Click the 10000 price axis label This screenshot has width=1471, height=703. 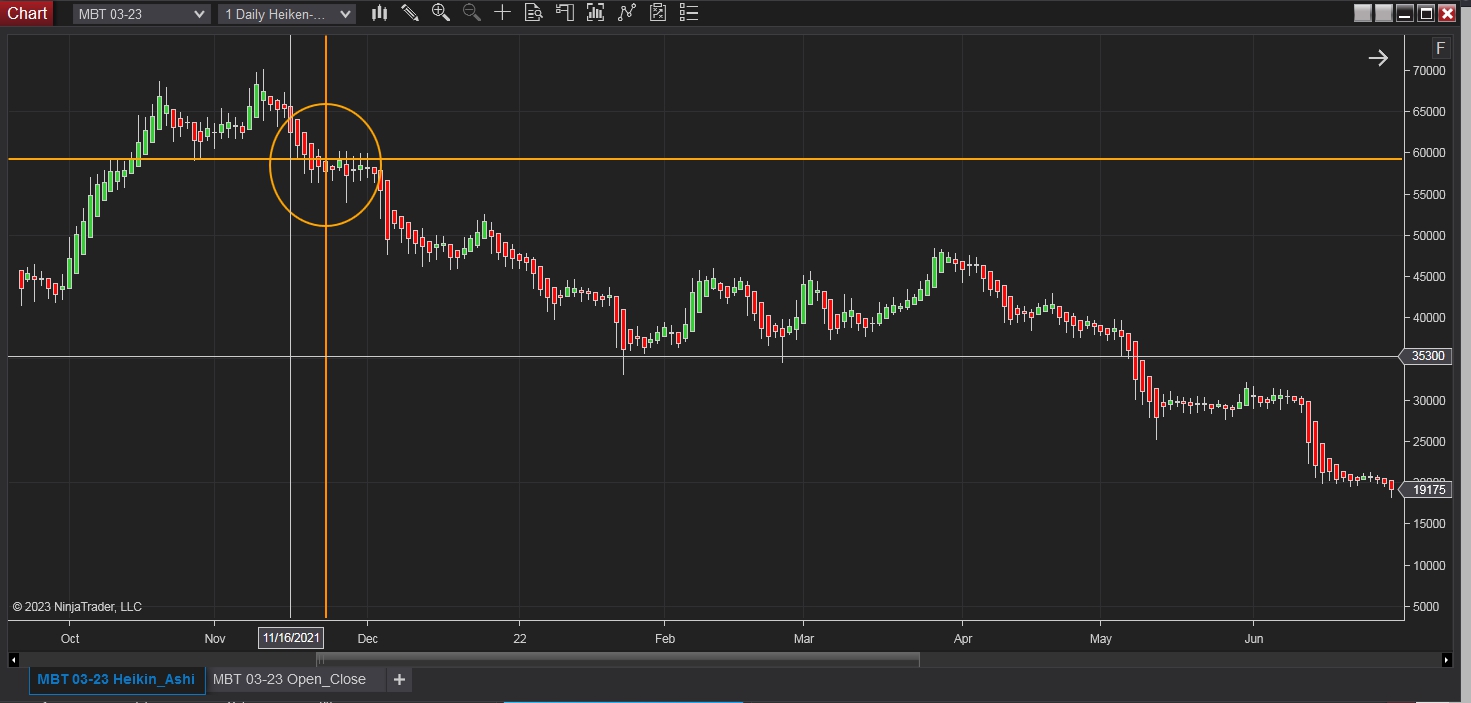coord(1429,565)
